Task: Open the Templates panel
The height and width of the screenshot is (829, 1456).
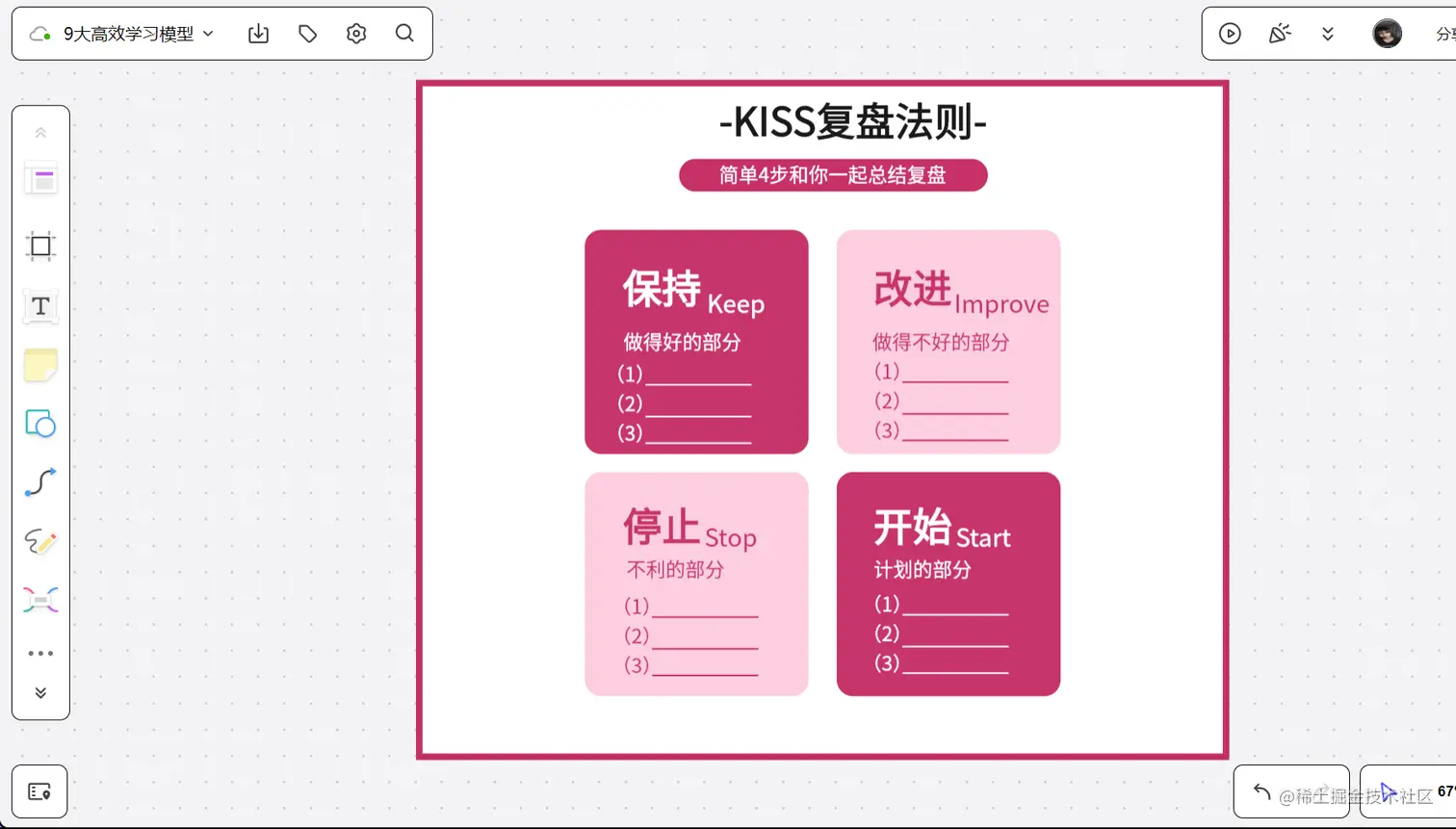Action: pos(40,177)
